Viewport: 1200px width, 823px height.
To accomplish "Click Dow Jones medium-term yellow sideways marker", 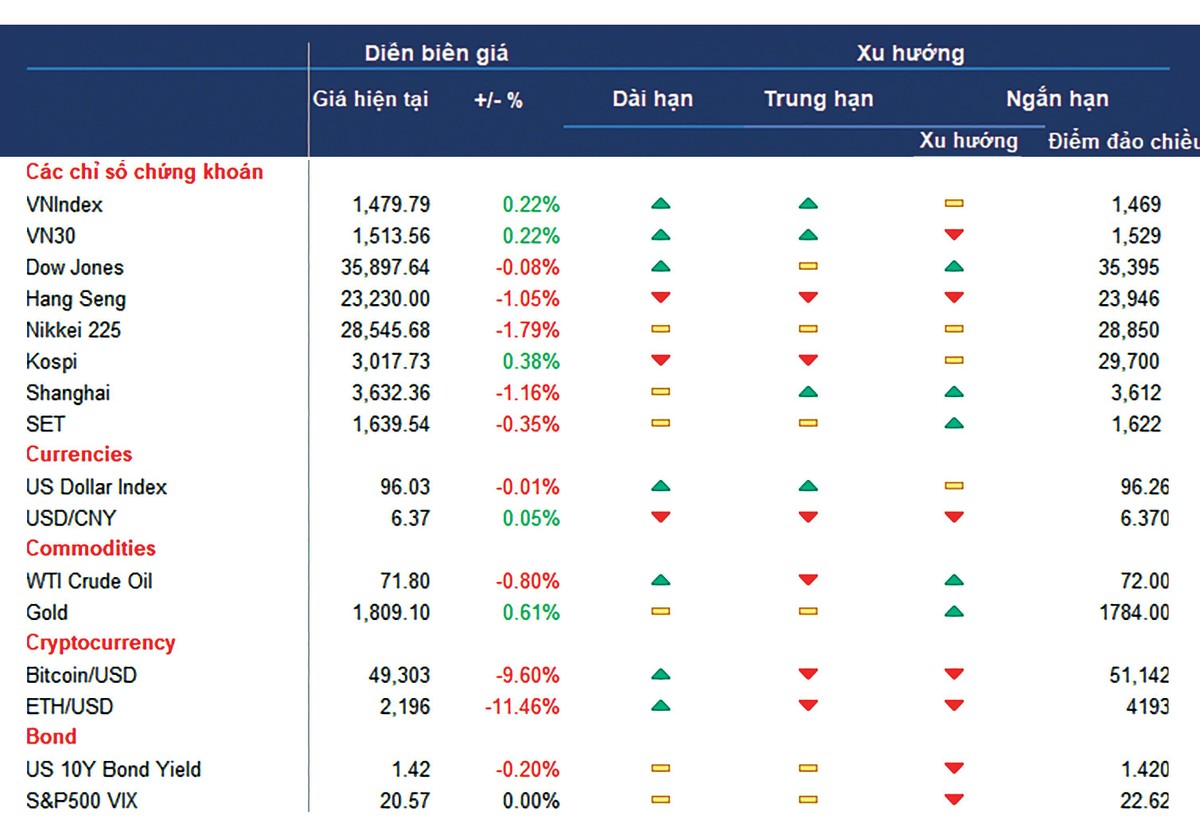I will pos(808,267).
